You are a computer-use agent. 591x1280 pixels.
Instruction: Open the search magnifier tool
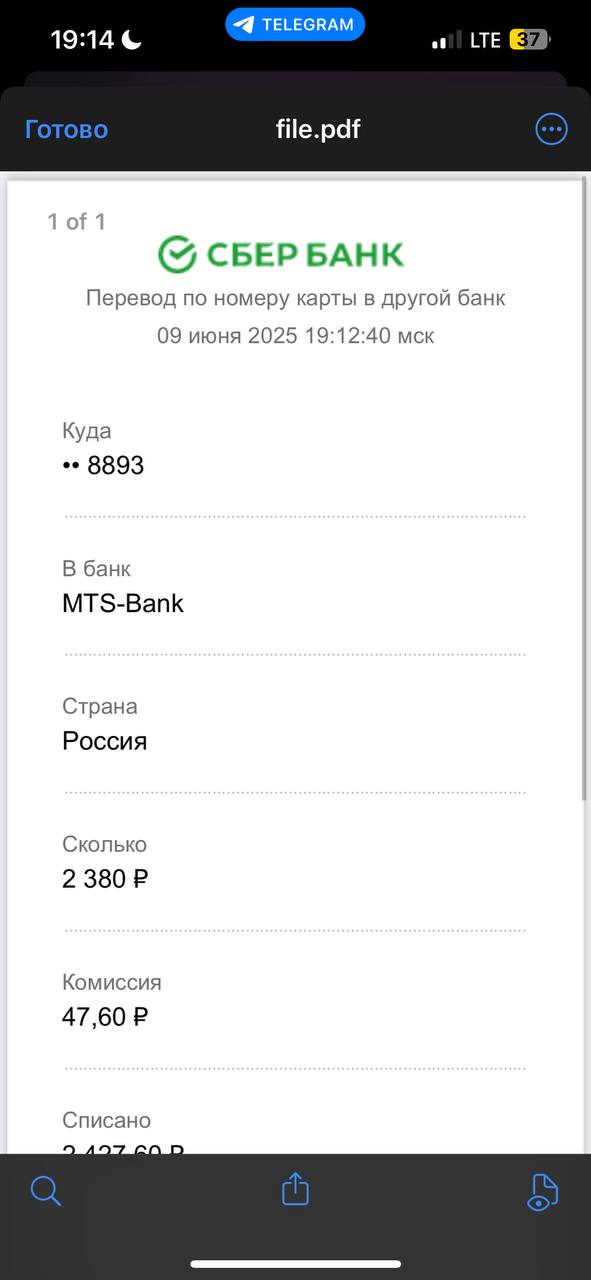[x=46, y=1190]
